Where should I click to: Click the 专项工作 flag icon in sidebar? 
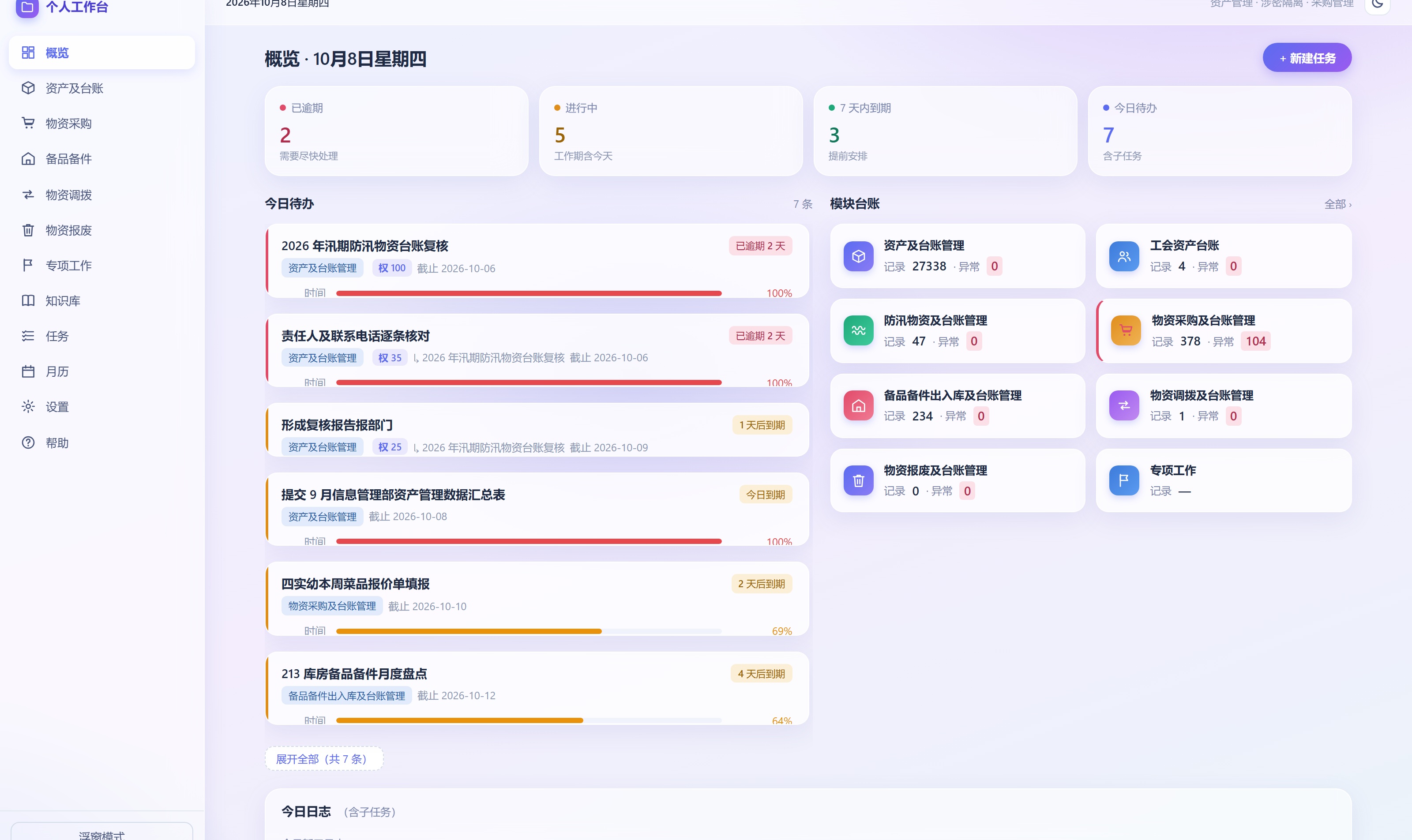point(28,265)
